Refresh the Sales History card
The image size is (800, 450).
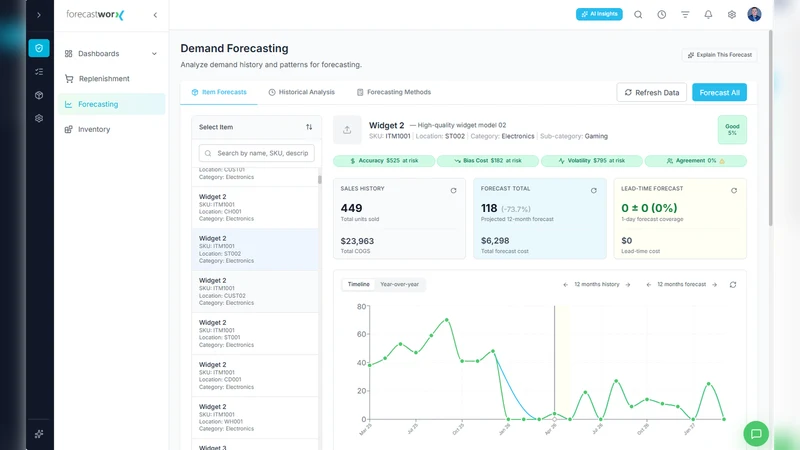click(x=453, y=190)
